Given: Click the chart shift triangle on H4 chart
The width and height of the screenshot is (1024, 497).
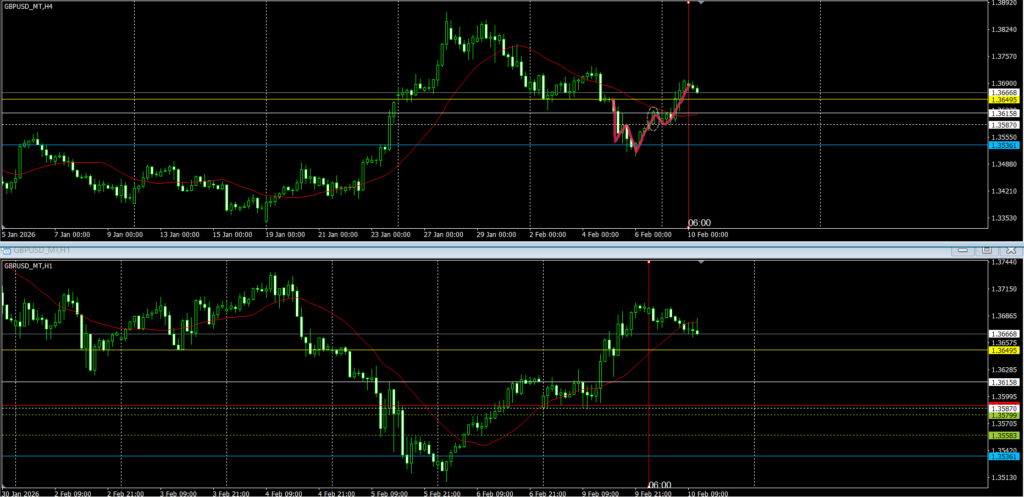Looking at the screenshot, I should coord(702,4).
